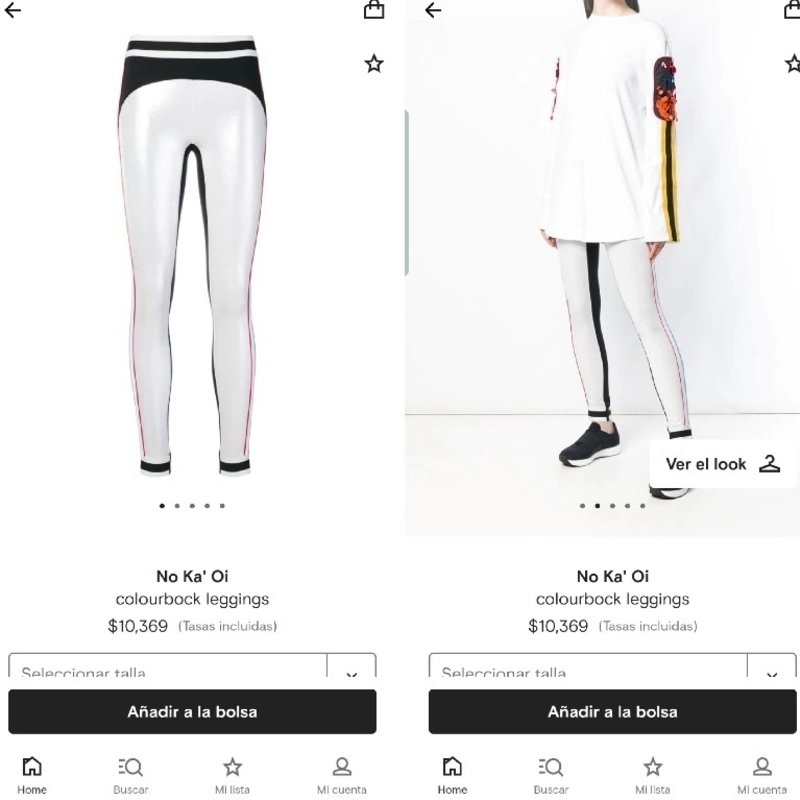Open Mi lista star icon, right screen
This screenshot has width=800, height=800.
(x=653, y=766)
